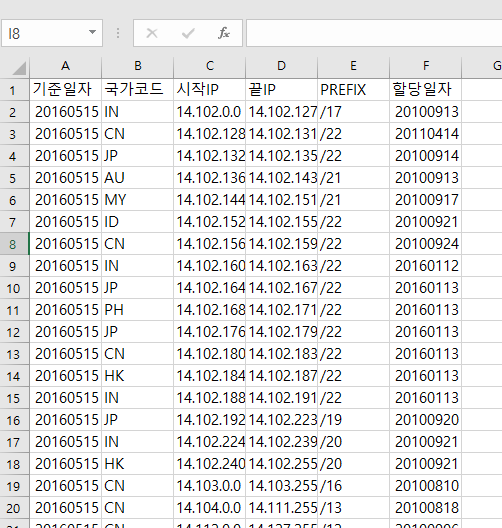This screenshot has height=528, width=502.
Task: Select cell with date 20100914
Action: [426, 156]
